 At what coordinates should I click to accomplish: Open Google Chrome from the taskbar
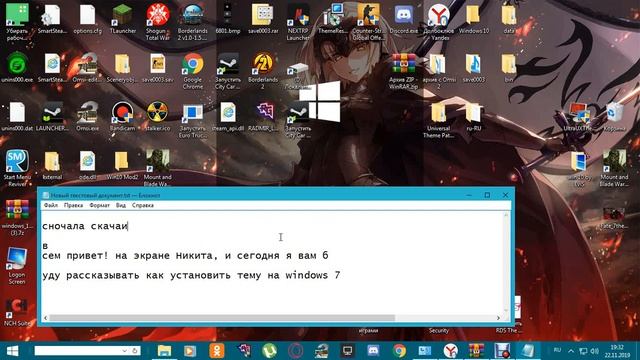(x=400, y=351)
